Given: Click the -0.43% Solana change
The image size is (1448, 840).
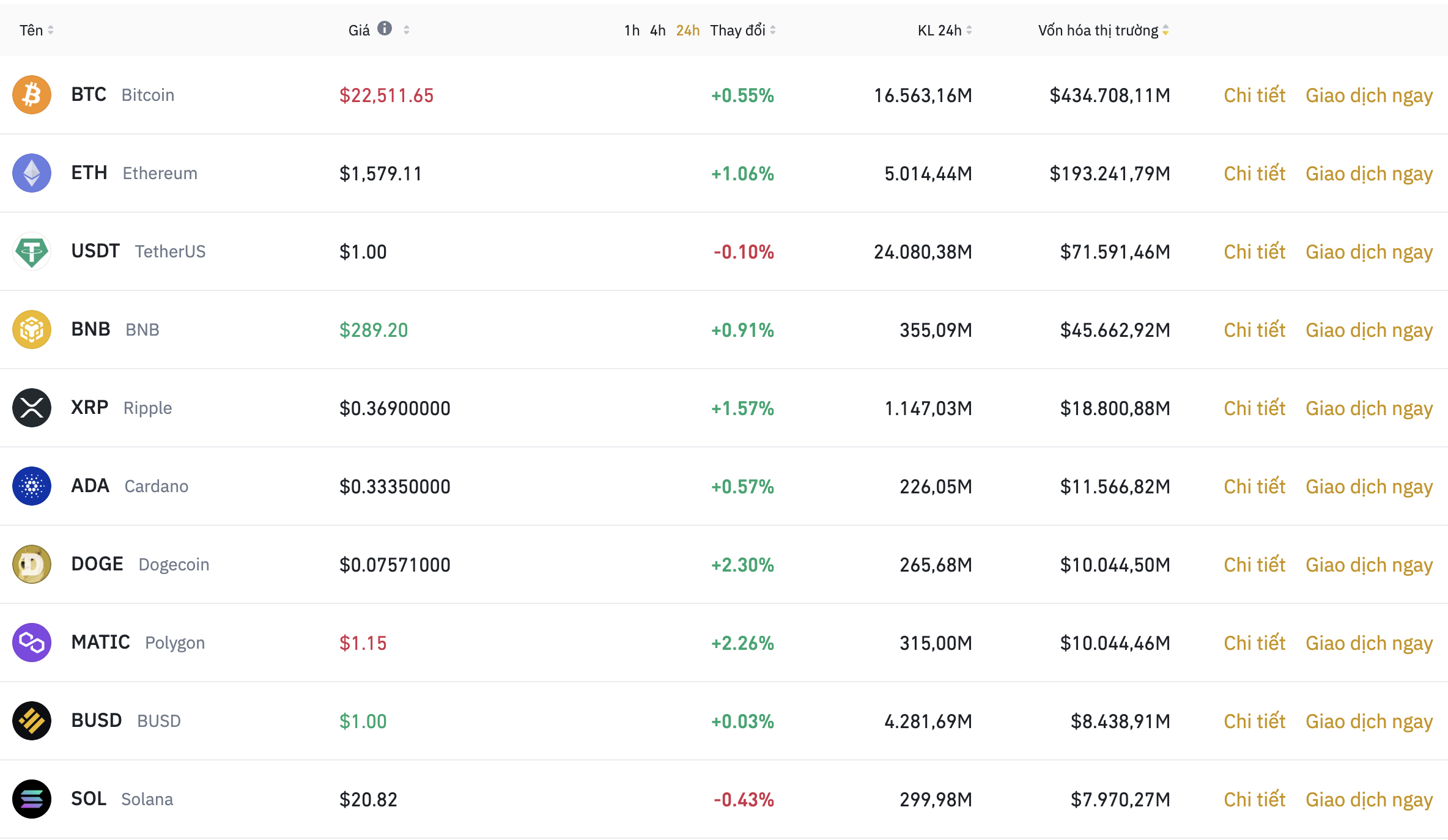Looking at the screenshot, I should 744,800.
